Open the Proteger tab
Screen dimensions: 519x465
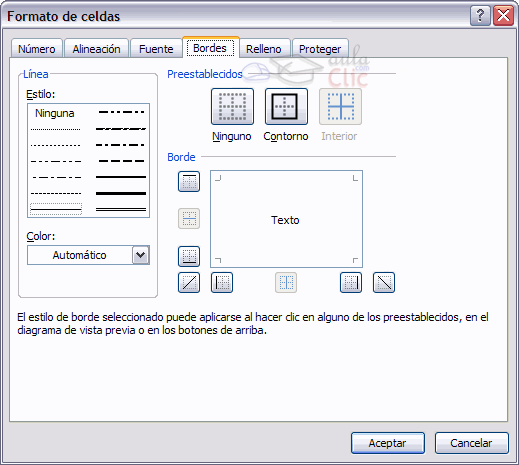[320, 49]
